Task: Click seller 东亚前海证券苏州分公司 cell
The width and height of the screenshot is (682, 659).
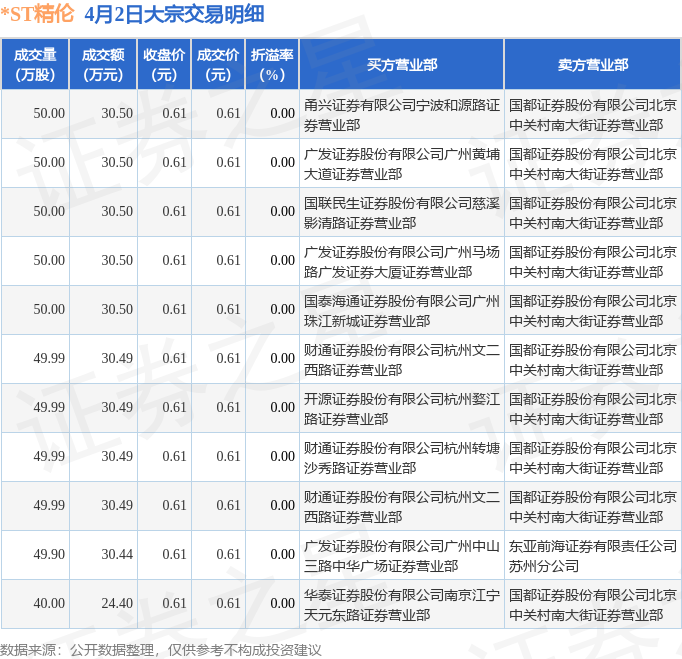Action: (592, 555)
